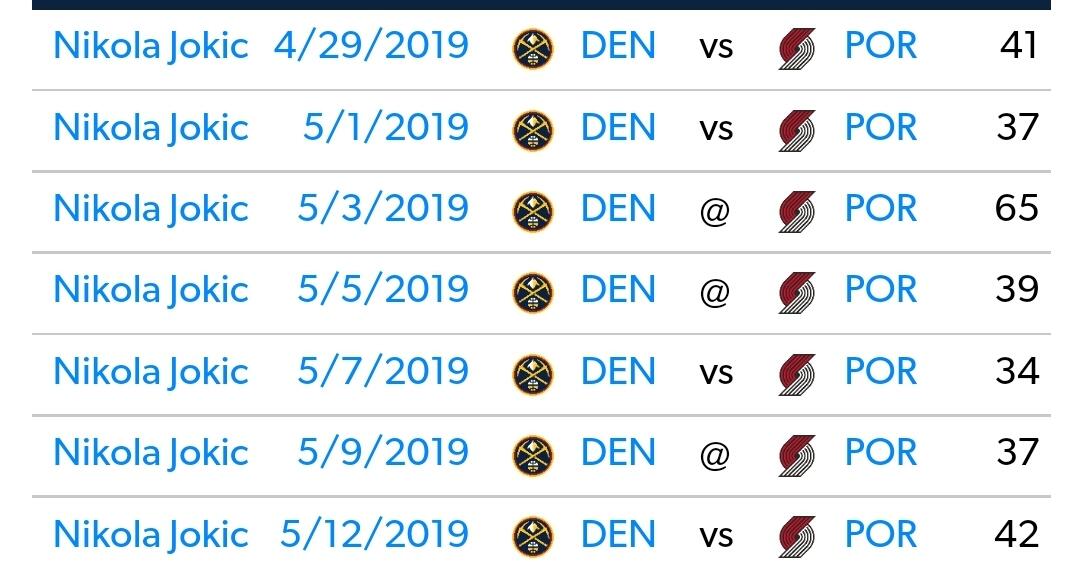
Task: Click Nuggets logo in the 4/29/2019 row
Action: tap(532, 48)
